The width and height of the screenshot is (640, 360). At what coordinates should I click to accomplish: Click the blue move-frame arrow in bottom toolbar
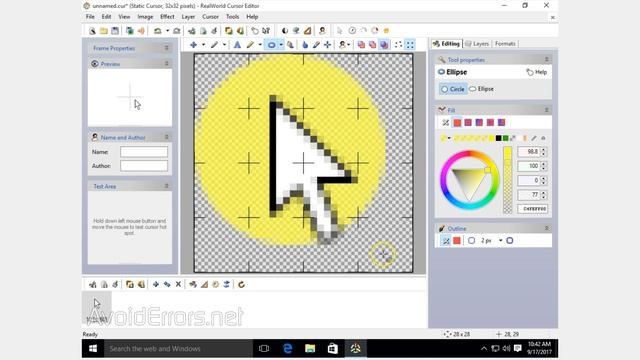pos(156,284)
